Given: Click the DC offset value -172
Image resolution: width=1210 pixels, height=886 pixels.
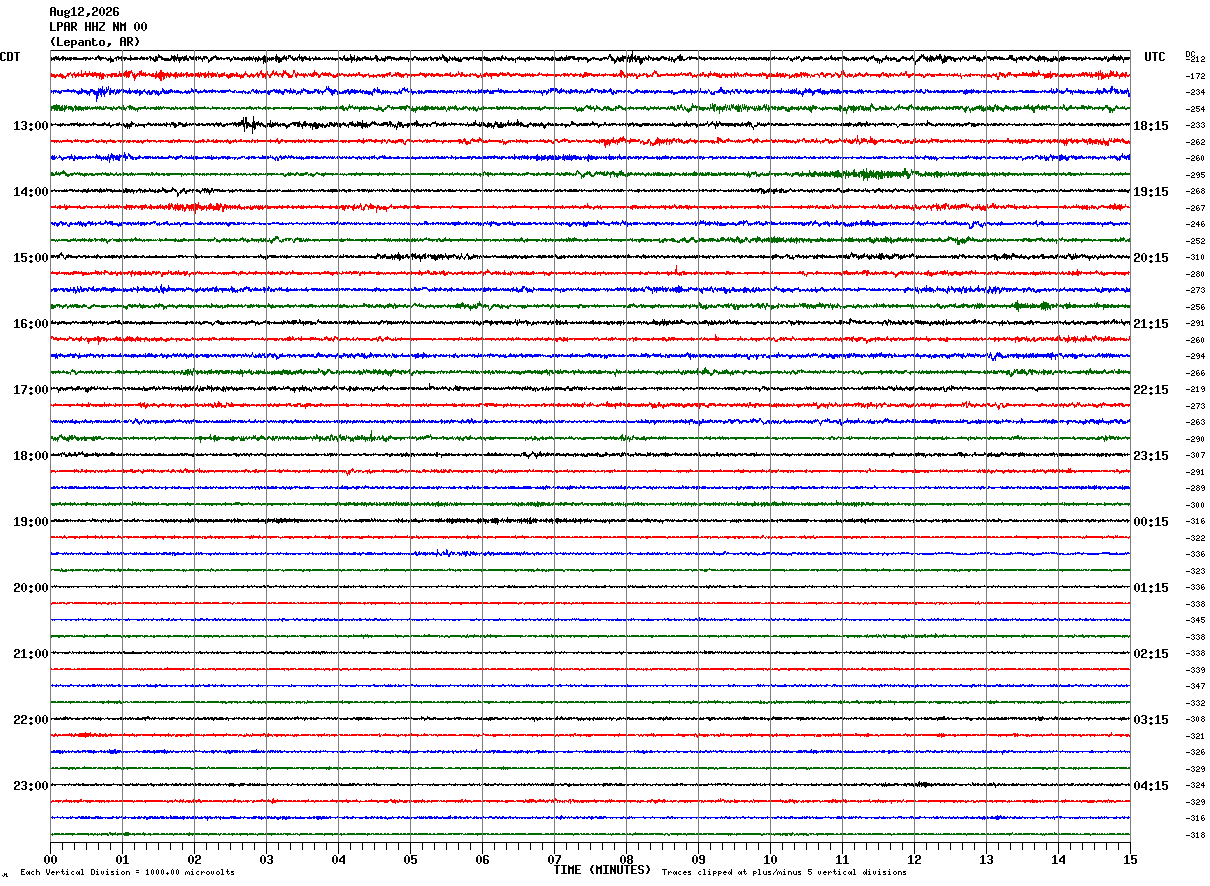Looking at the screenshot, I should tap(1195, 76).
